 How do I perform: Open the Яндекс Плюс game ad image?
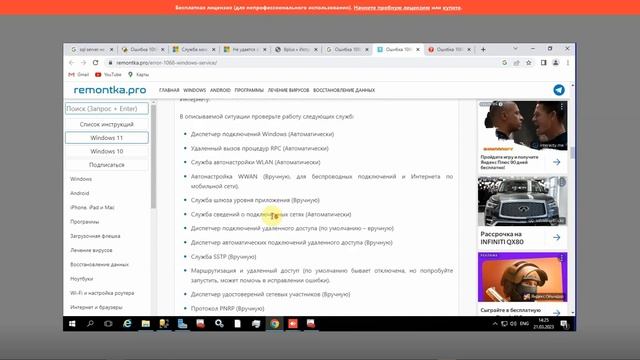[522, 125]
